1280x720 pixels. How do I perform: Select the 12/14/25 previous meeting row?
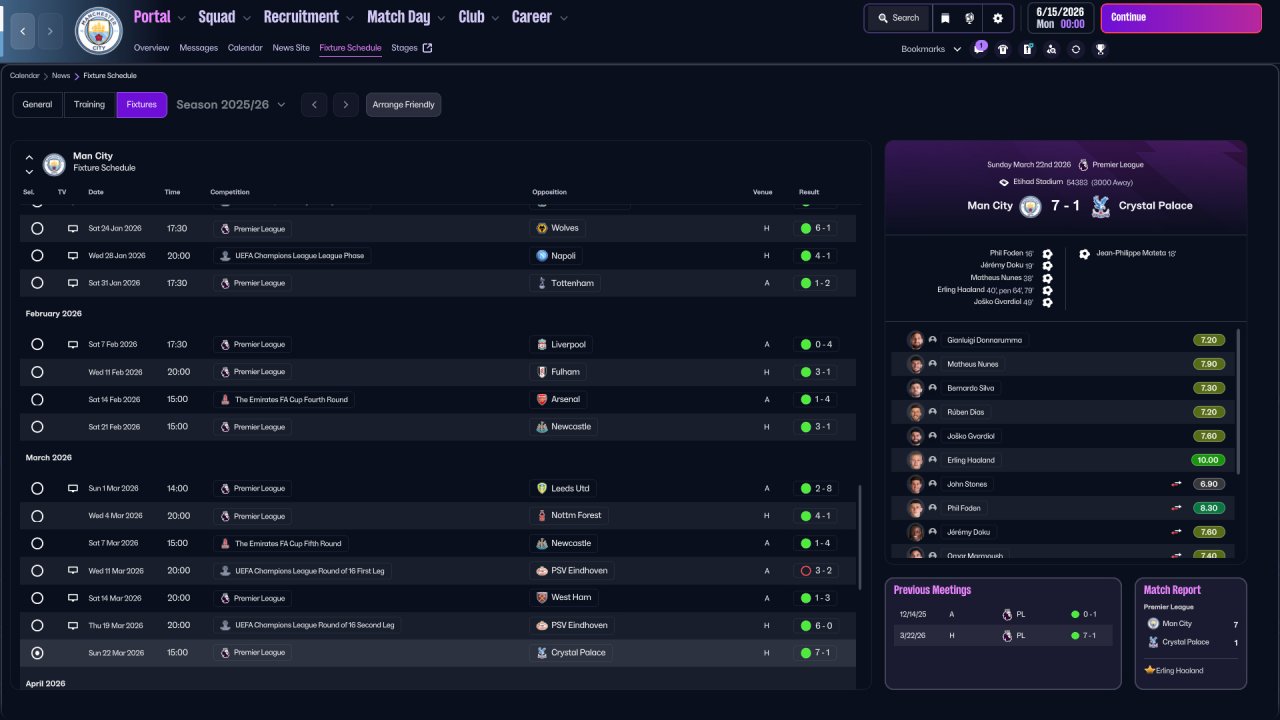(1003, 614)
